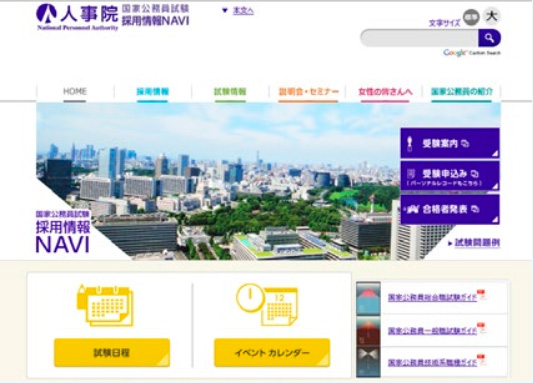Click the 人事院 National Personnel Authority logo
Screen dimensions: 533x383
tap(77, 17)
